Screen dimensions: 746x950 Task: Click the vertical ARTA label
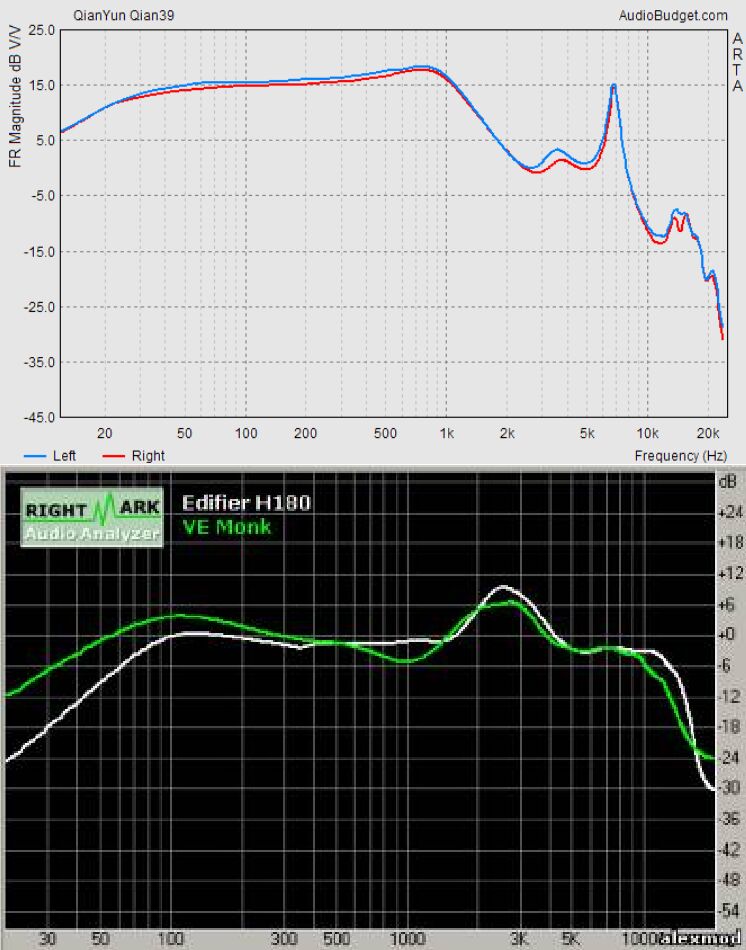point(737,62)
